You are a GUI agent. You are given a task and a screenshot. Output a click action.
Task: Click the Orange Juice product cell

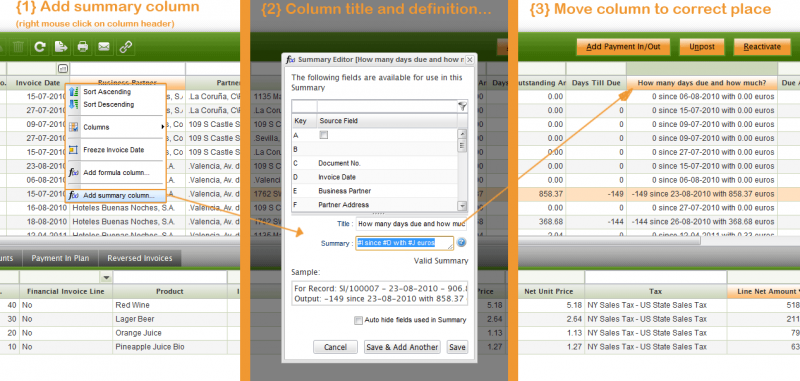click(170, 333)
